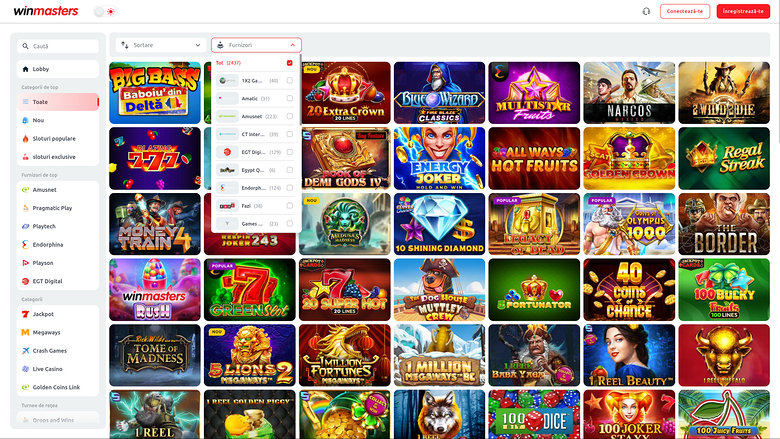Click the 1X2 Gaming logo in list
This screenshot has width=780, height=439.
point(227,81)
